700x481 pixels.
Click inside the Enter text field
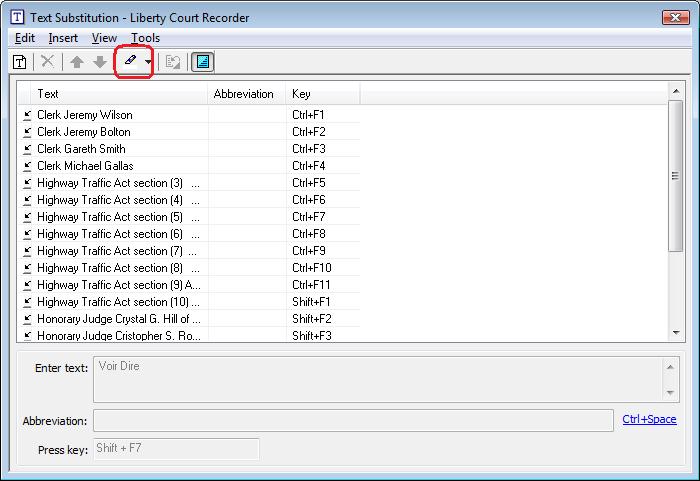coord(379,379)
